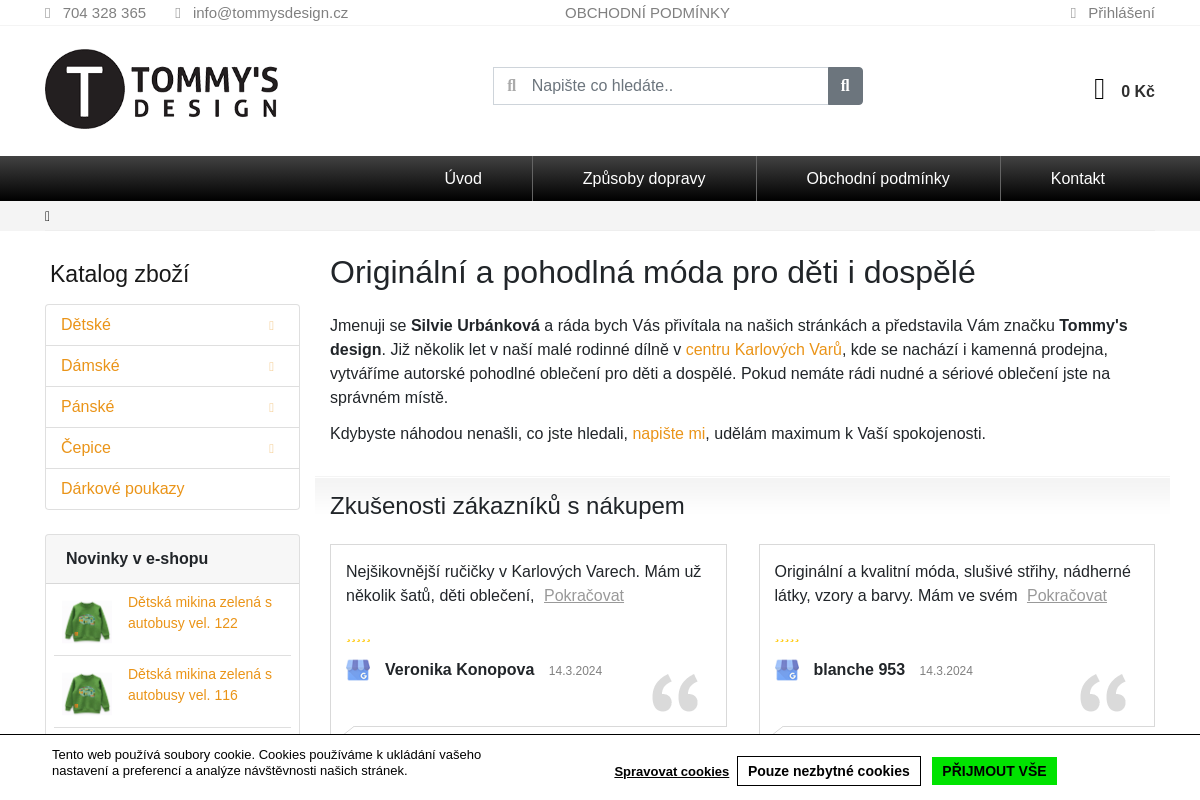Click the magnifying glass search button
The width and height of the screenshot is (1200, 800).
click(x=845, y=86)
